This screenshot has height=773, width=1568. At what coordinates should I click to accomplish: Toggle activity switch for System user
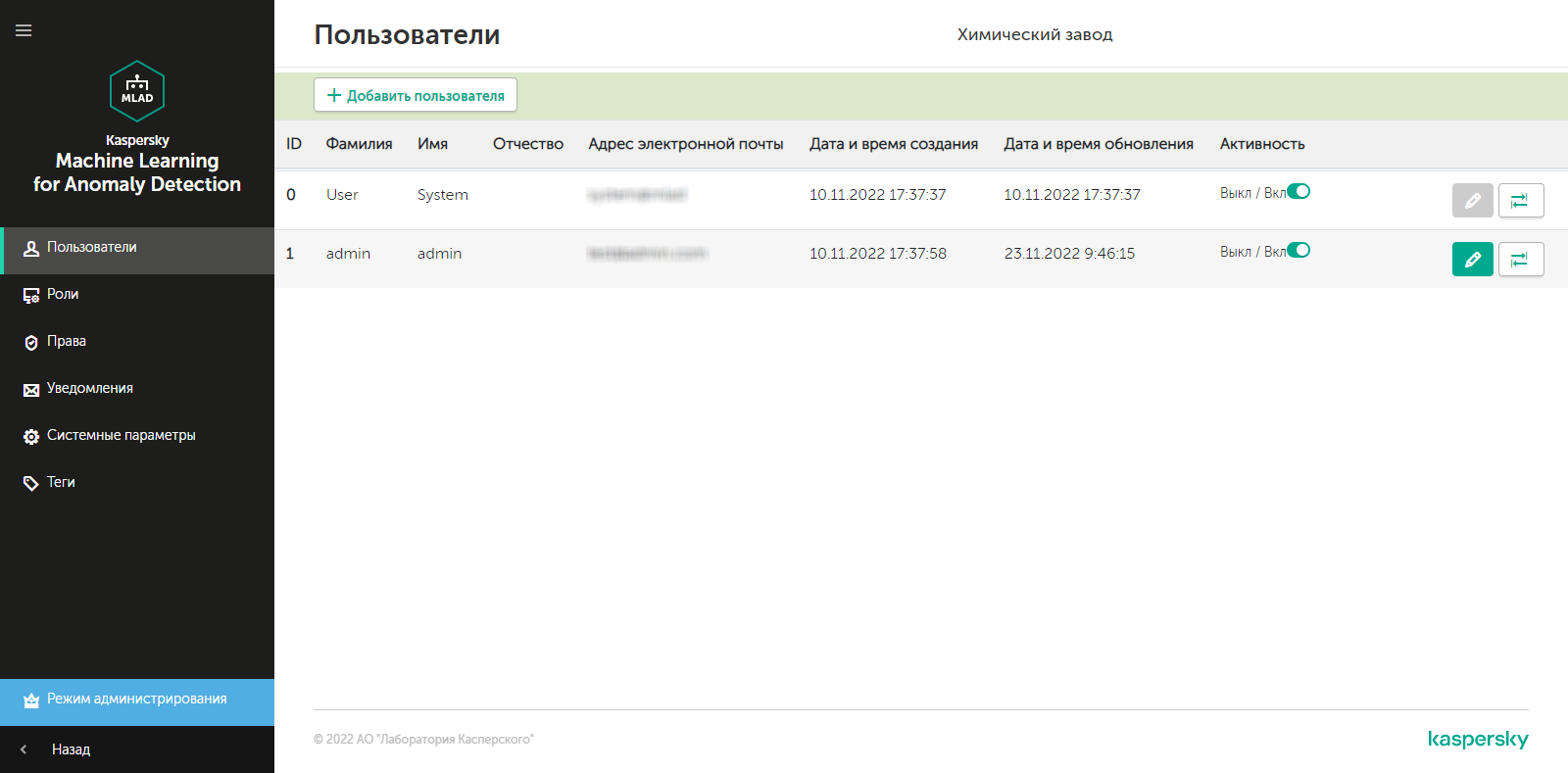click(x=1298, y=192)
